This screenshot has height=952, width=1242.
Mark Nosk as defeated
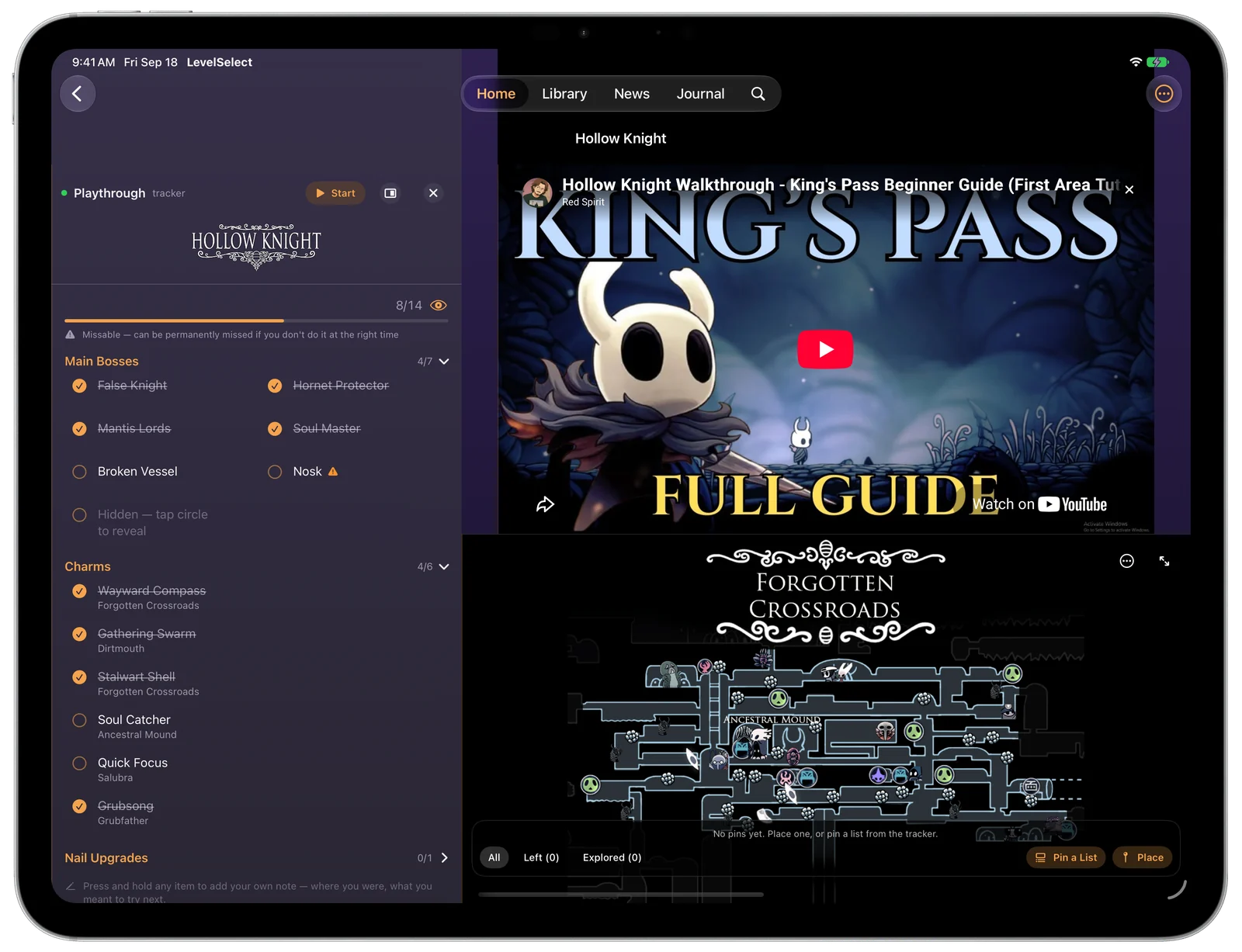[275, 472]
